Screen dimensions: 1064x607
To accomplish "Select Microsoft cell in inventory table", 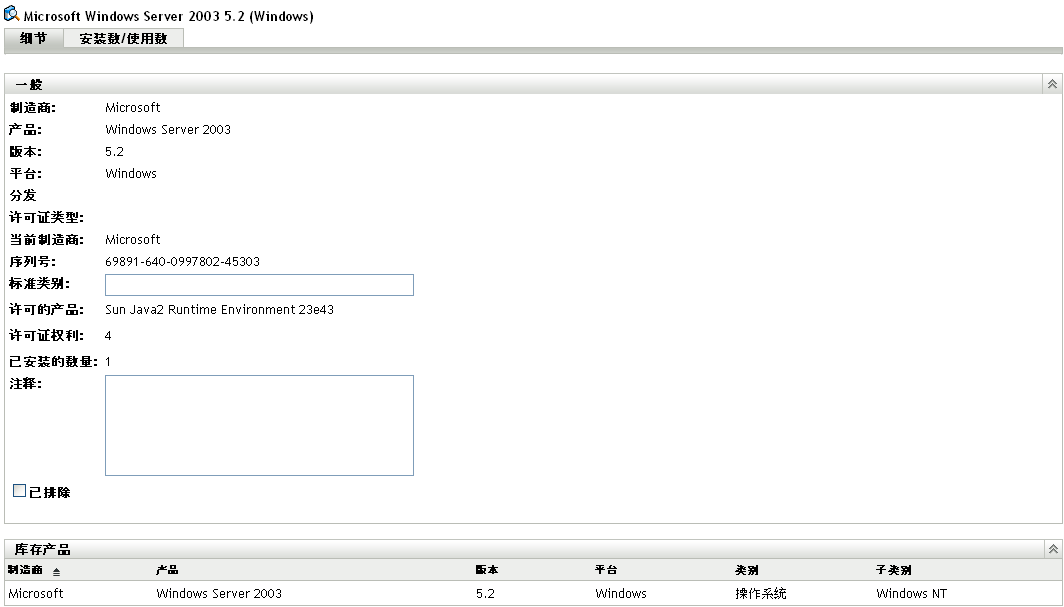I will pyautogui.click(x=36, y=593).
